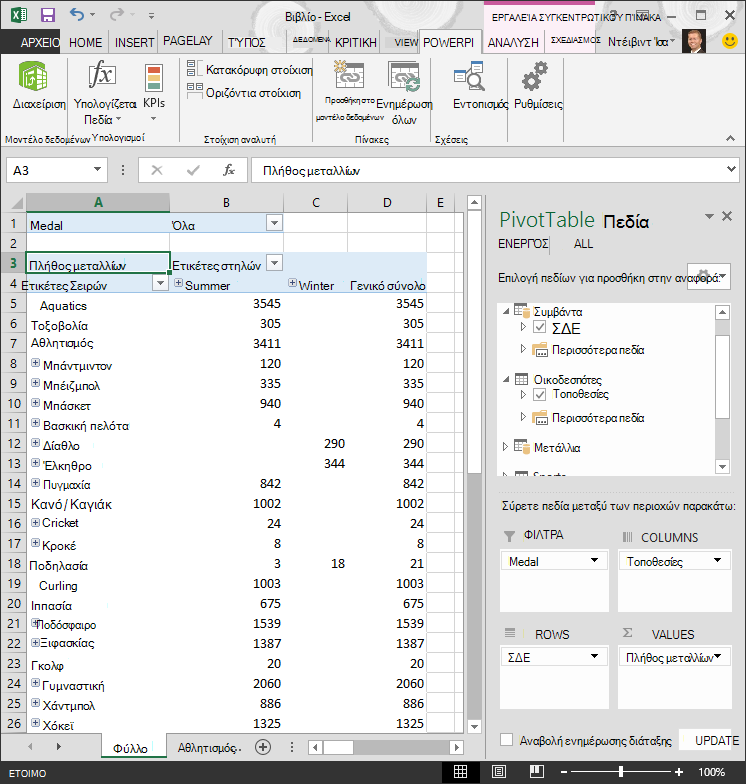746x784 pixels.
Task: Click Zoom Out minus button
Action: tap(564, 772)
